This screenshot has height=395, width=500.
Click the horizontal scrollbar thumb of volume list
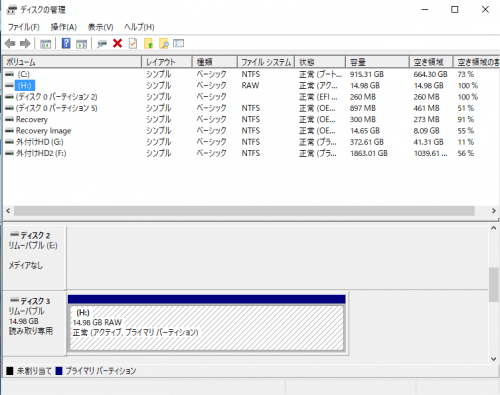tap(244, 211)
